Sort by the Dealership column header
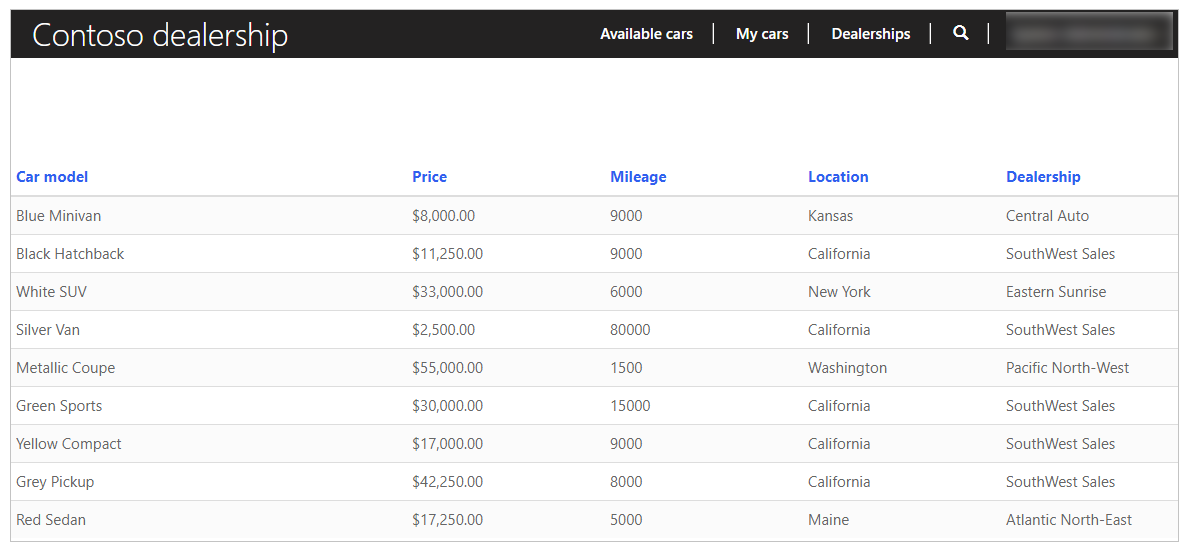The width and height of the screenshot is (1193, 554). pyautogui.click(x=1042, y=177)
